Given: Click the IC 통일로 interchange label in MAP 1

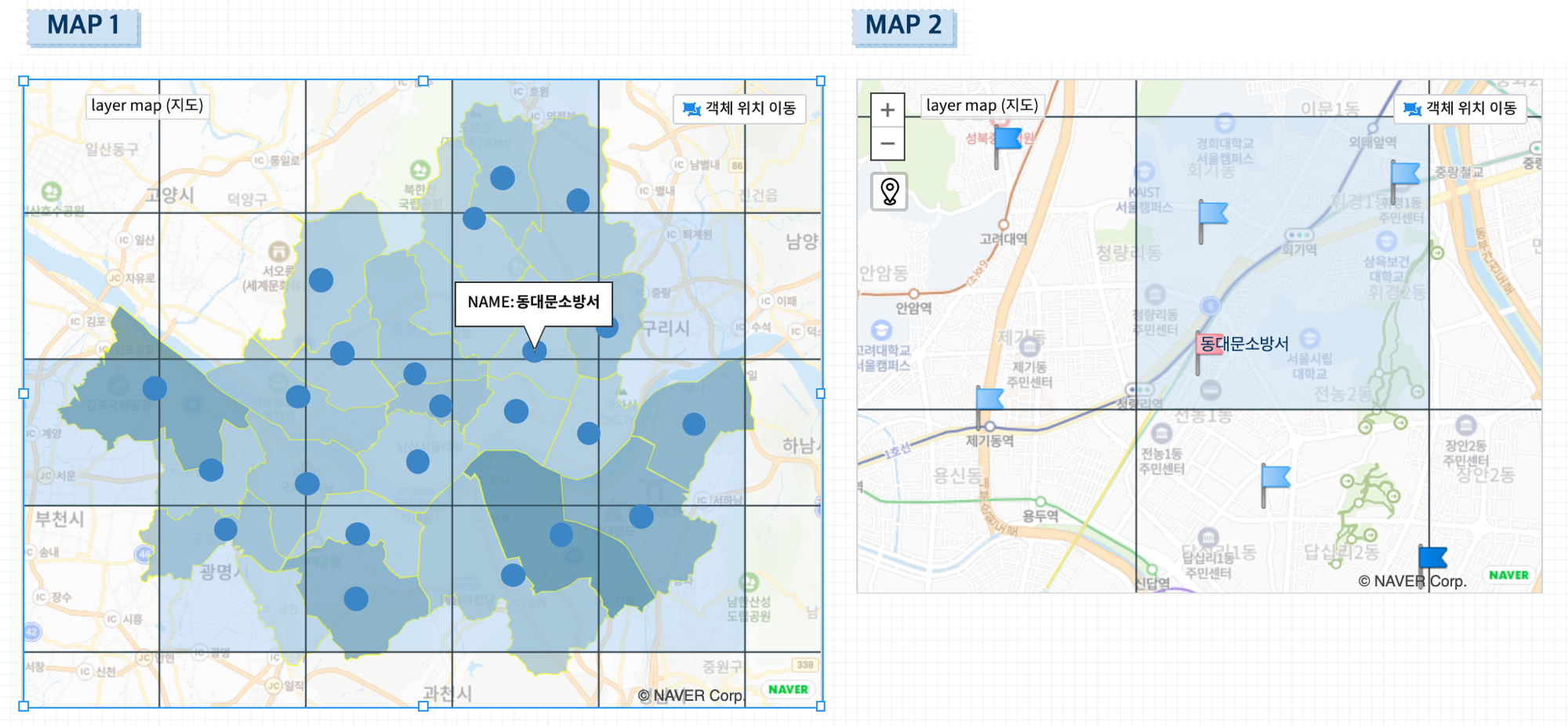Looking at the screenshot, I should coord(275,160).
